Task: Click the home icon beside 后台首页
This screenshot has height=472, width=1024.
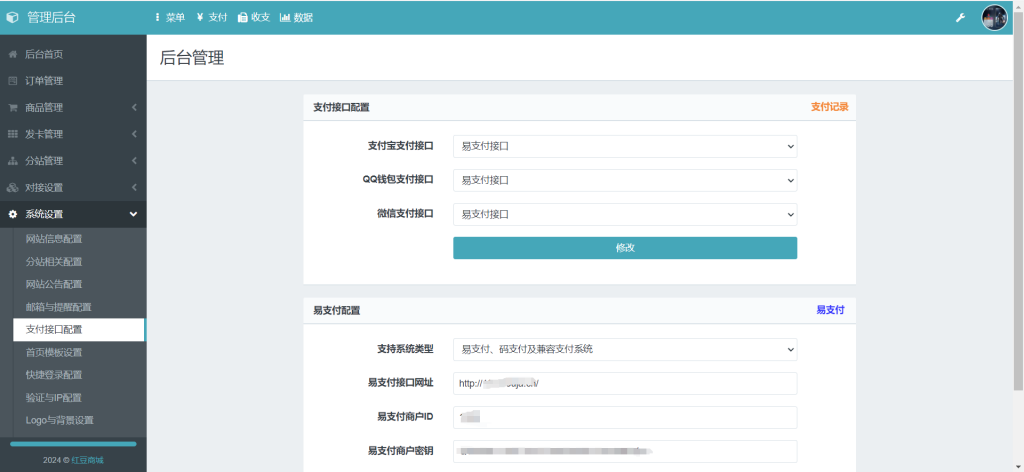Action: click(12, 55)
